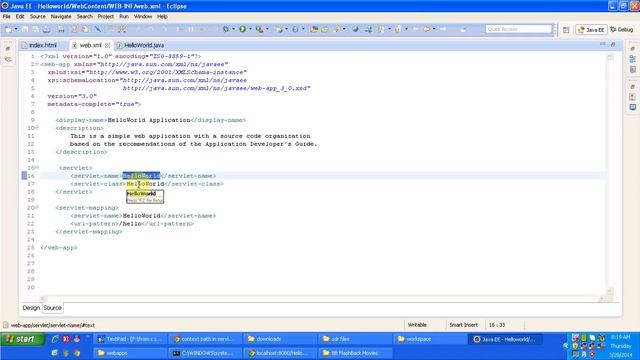
Task: Open the workspace folder taskbar button
Action: pyautogui.click(x=430, y=339)
